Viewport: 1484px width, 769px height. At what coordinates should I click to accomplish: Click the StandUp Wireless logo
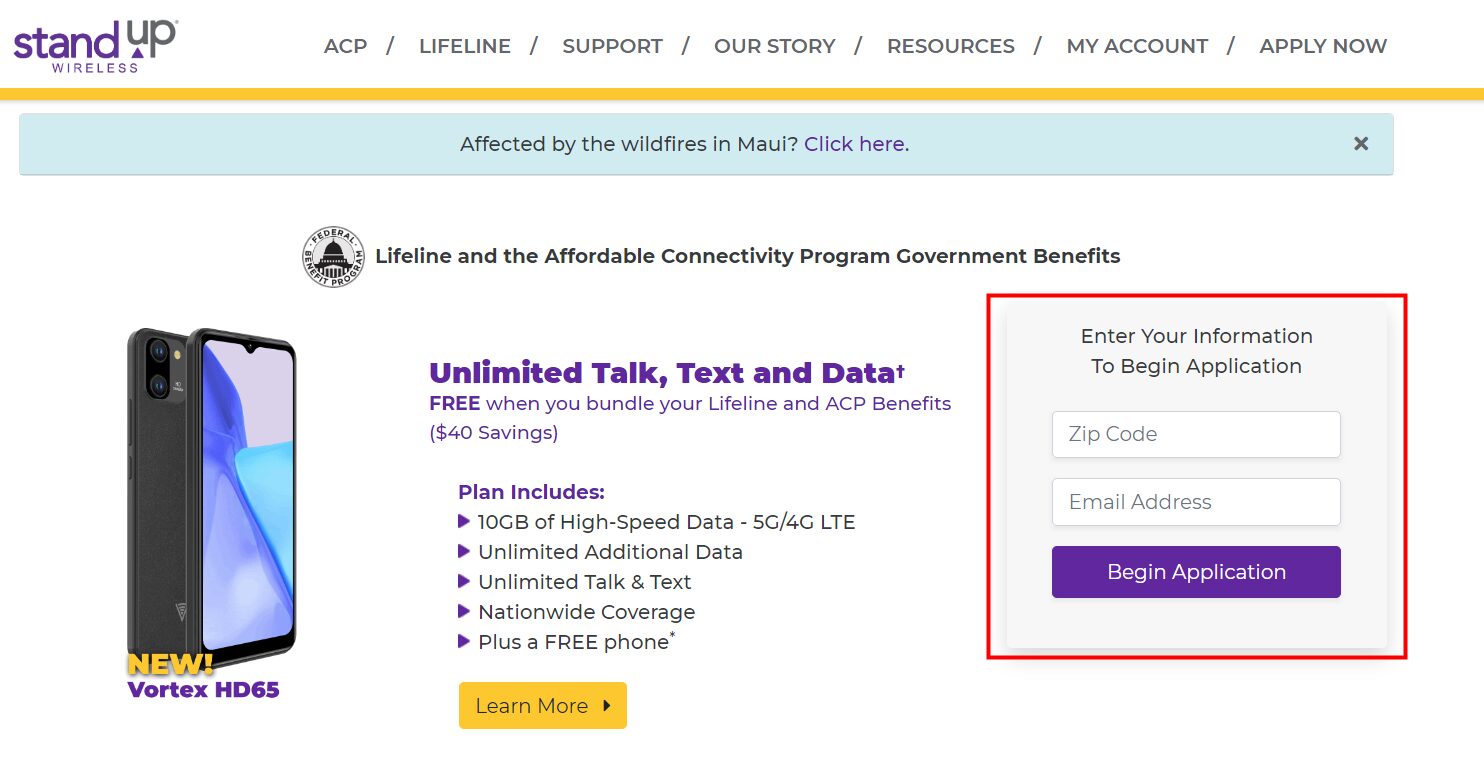[95, 43]
